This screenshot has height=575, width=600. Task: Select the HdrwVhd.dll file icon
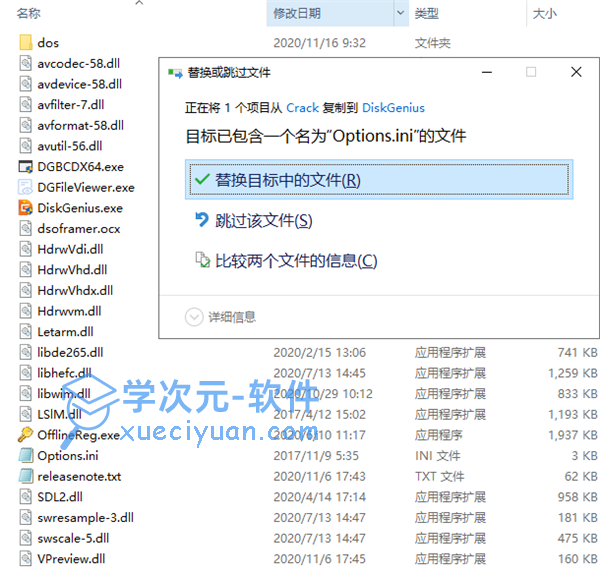(26, 270)
